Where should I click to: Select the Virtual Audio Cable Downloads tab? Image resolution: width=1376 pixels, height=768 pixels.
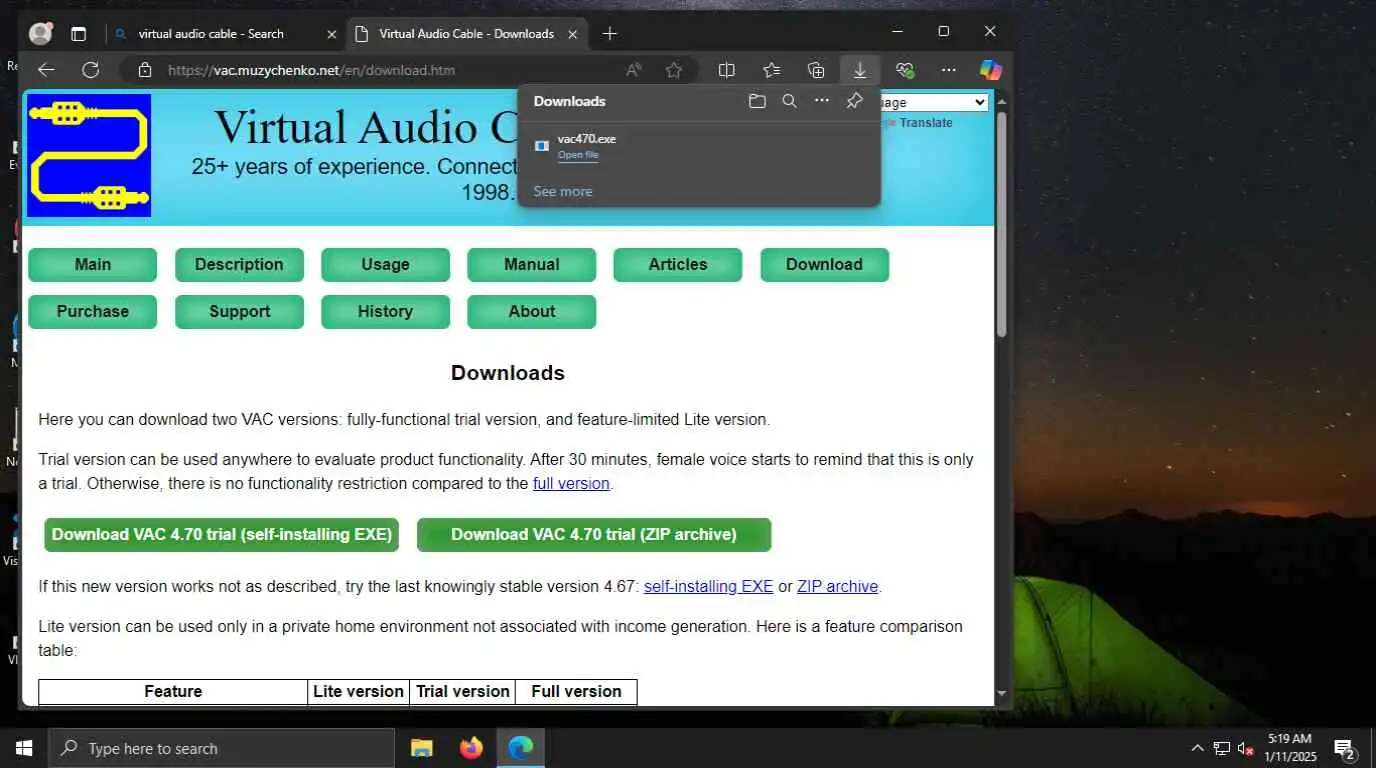(x=466, y=34)
